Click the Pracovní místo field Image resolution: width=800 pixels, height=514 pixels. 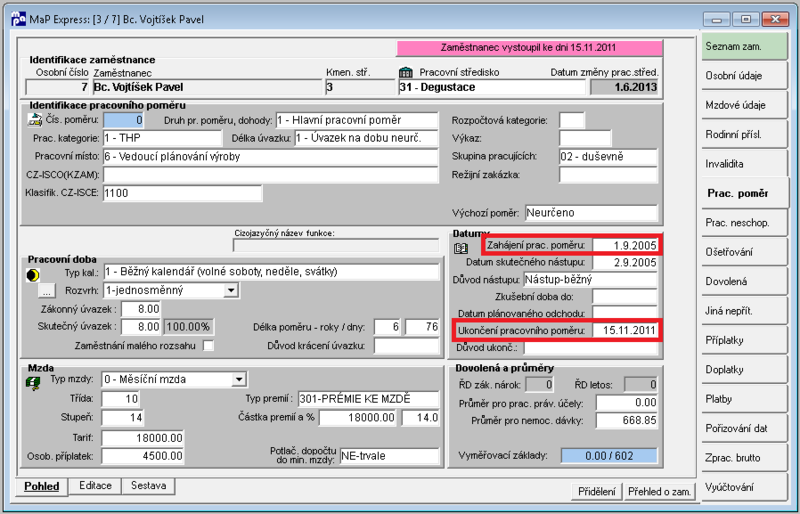click(x=270, y=157)
